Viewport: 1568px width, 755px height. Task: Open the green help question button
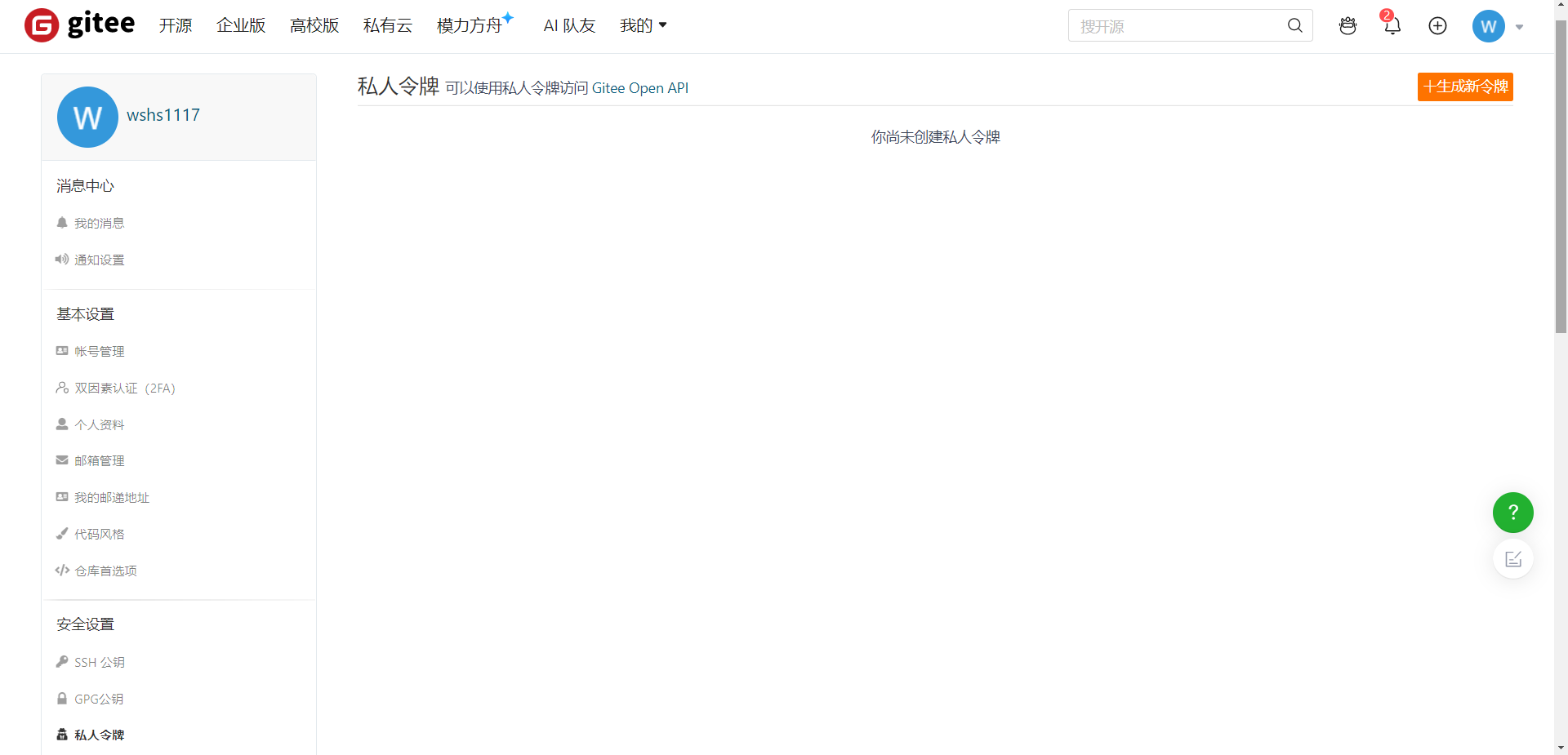point(1512,513)
